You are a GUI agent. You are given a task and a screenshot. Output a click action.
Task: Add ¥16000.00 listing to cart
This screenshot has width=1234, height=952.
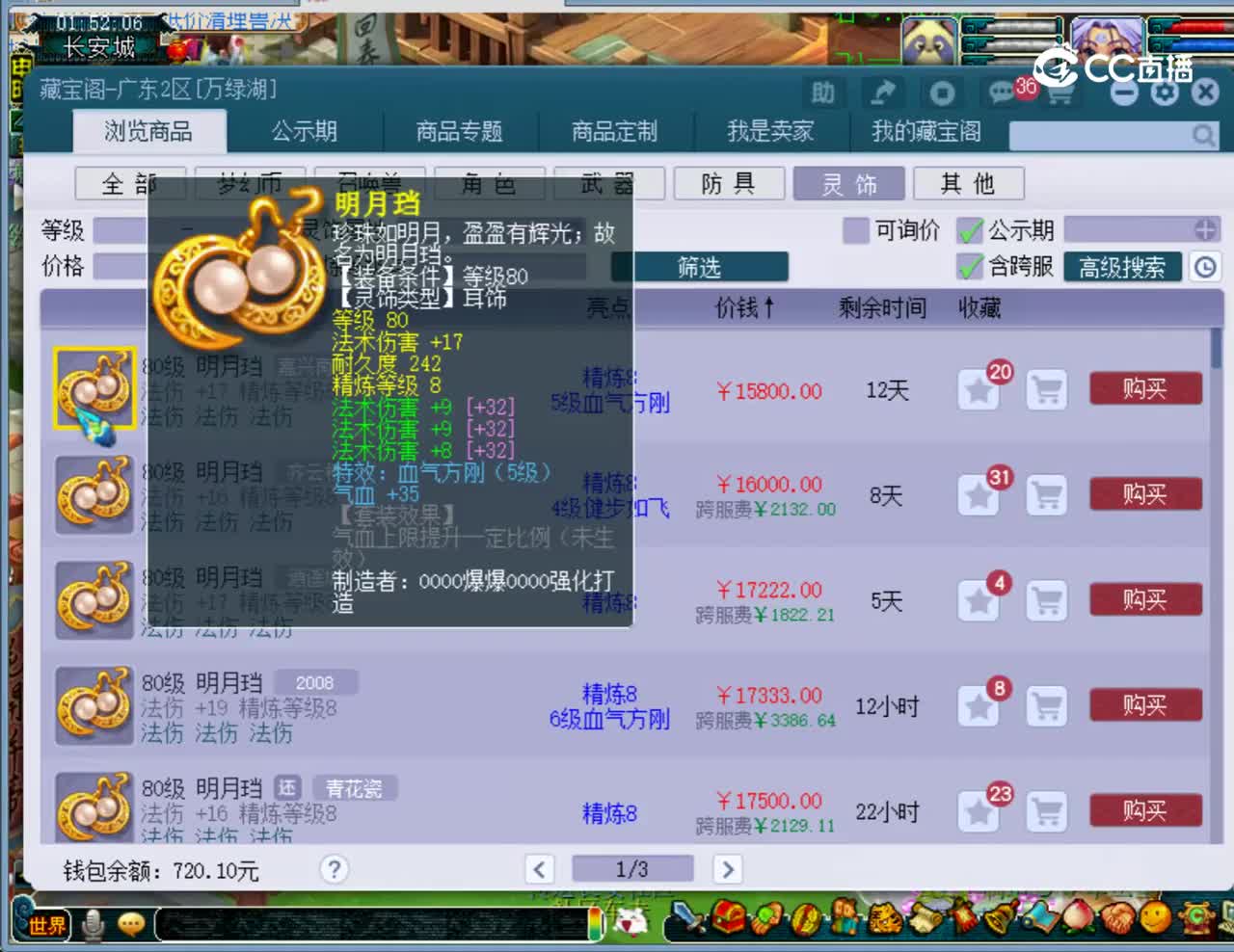(1046, 495)
